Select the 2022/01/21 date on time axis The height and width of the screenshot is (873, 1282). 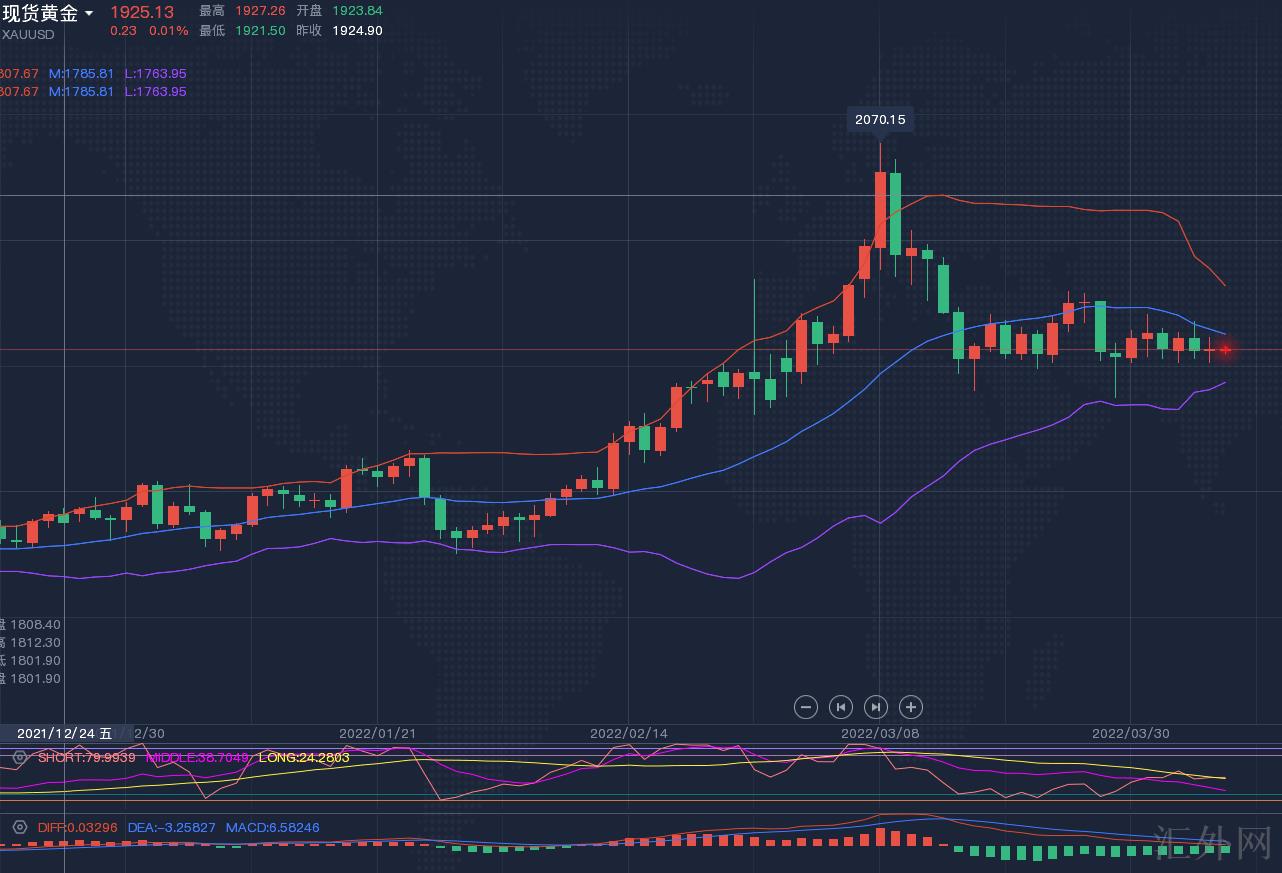pos(377,733)
